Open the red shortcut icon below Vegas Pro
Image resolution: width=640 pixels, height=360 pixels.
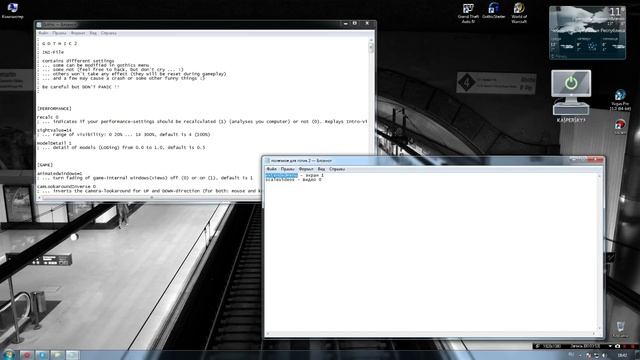pyautogui.click(x=620, y=127)
